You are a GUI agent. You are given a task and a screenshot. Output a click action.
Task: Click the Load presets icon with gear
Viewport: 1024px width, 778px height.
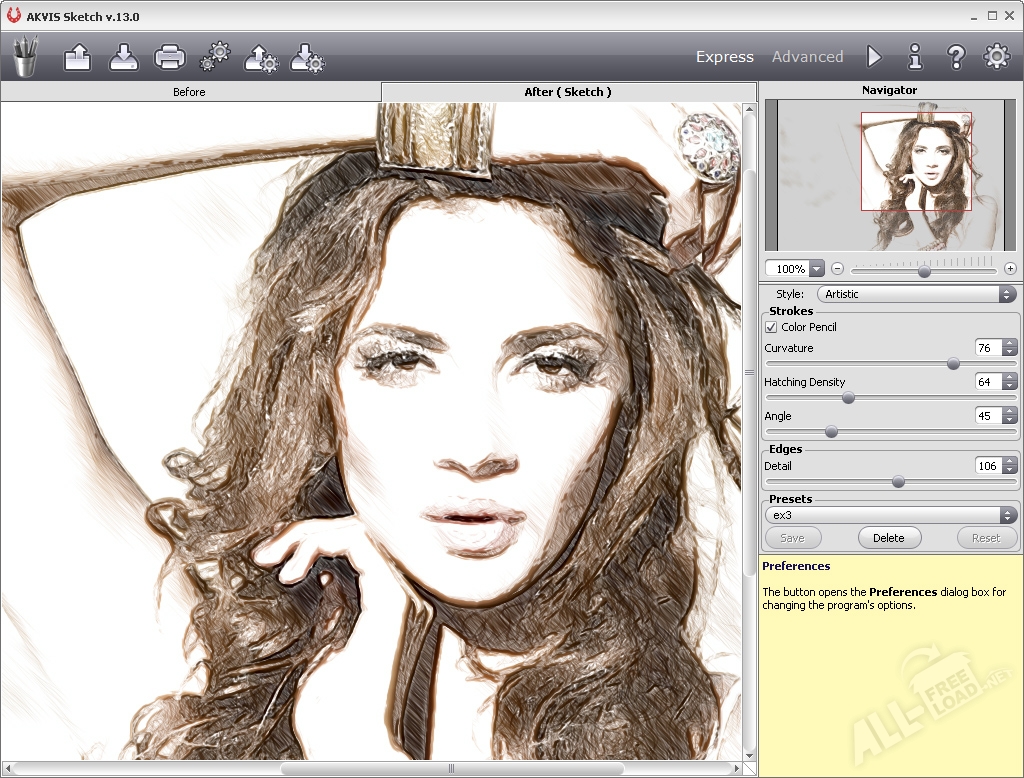pos(261,57)
